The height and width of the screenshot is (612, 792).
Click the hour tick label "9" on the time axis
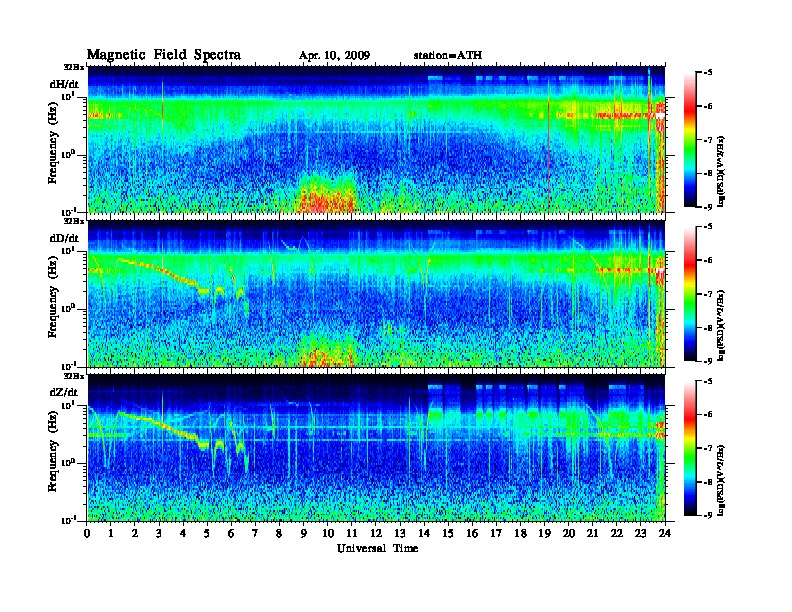click(304, 534)
